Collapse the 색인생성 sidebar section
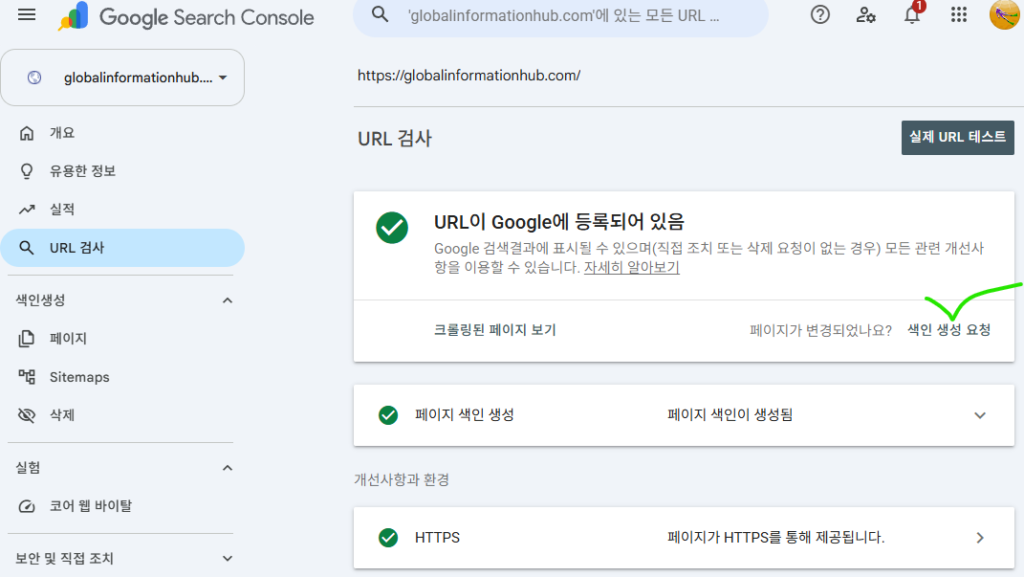1024x577 pixels. (227, 300)
